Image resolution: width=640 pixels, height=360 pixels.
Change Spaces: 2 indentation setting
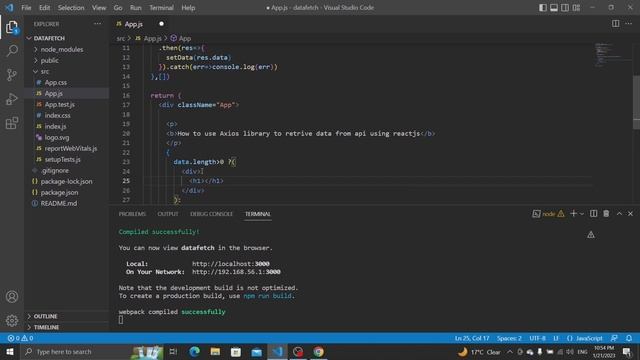(509, 338)
